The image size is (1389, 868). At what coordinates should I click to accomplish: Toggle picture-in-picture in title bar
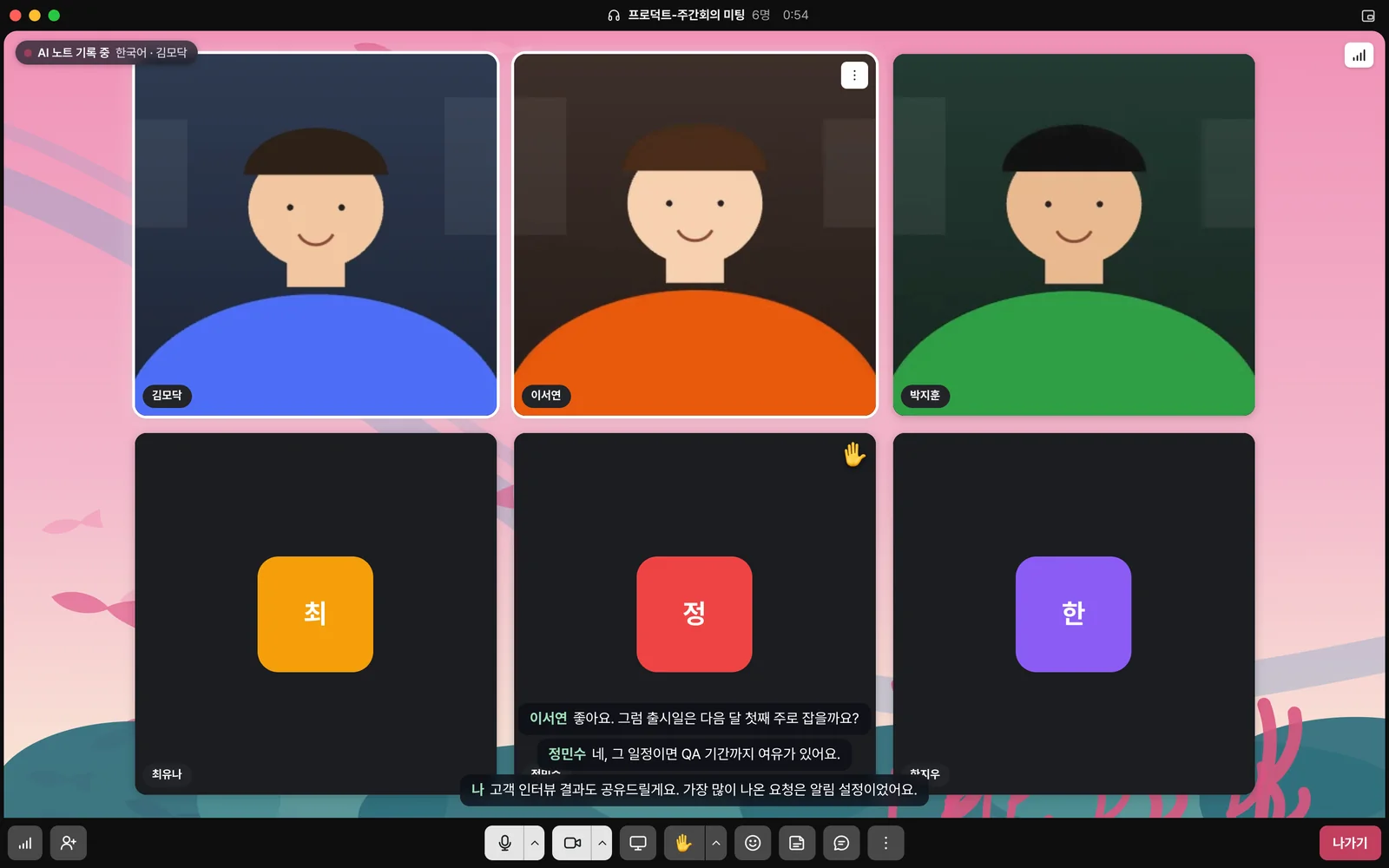pos(1368,16)
